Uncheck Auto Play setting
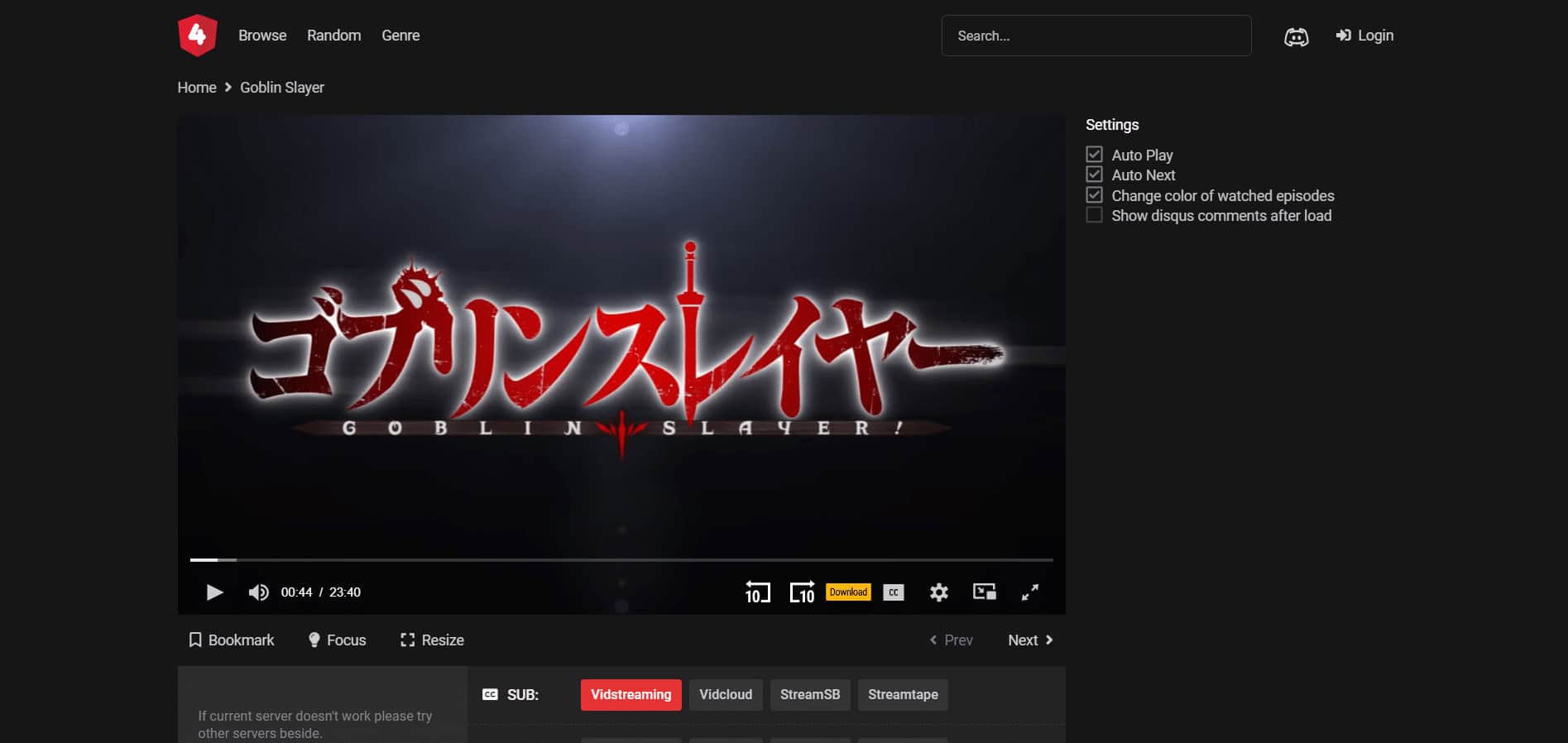The height and width of the screenshot is (743, 1568). pyautogui.click(x=1094, y=155)
